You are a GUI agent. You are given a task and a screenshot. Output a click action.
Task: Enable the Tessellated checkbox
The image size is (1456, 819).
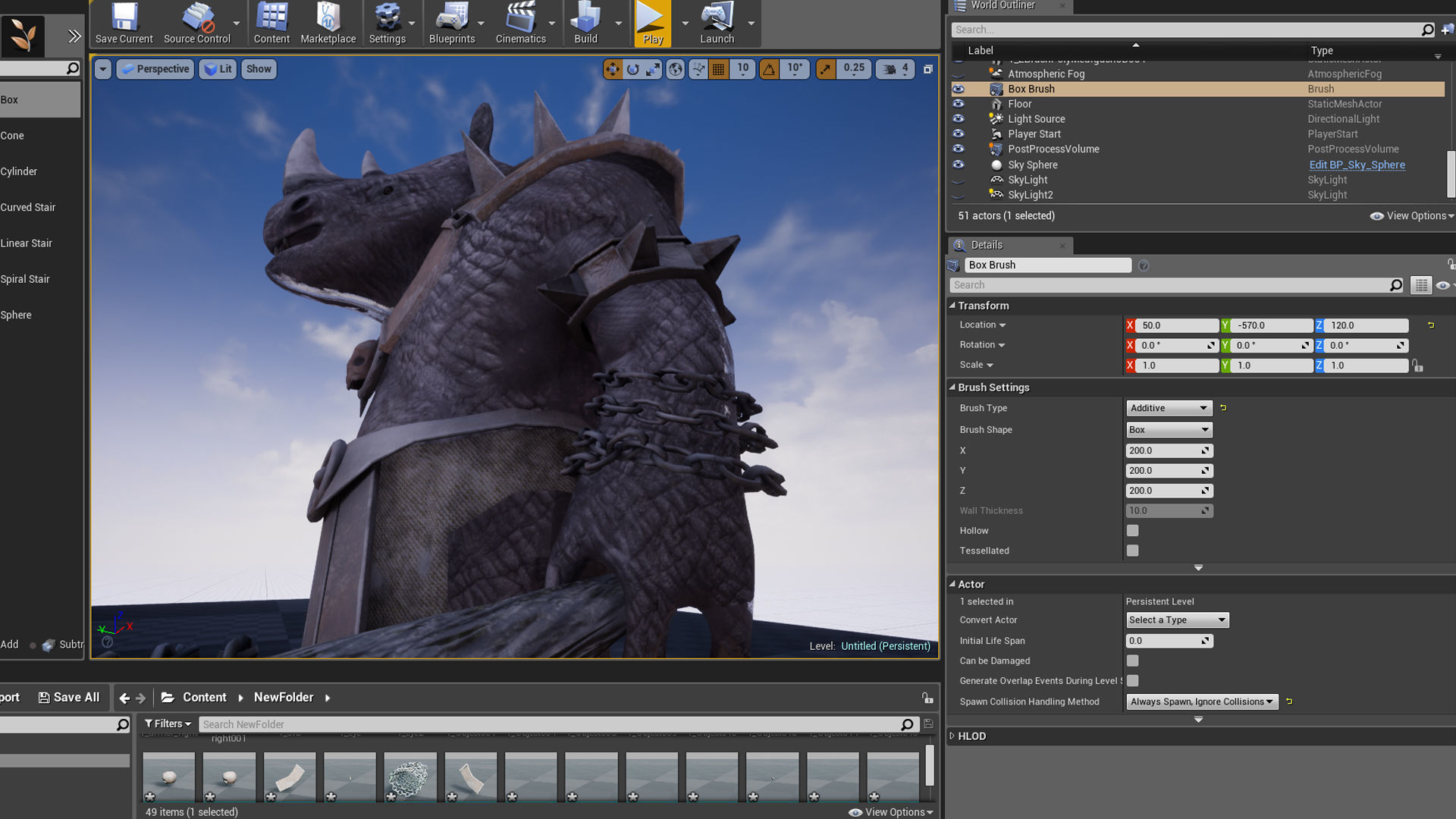[x=1132, y=551]
